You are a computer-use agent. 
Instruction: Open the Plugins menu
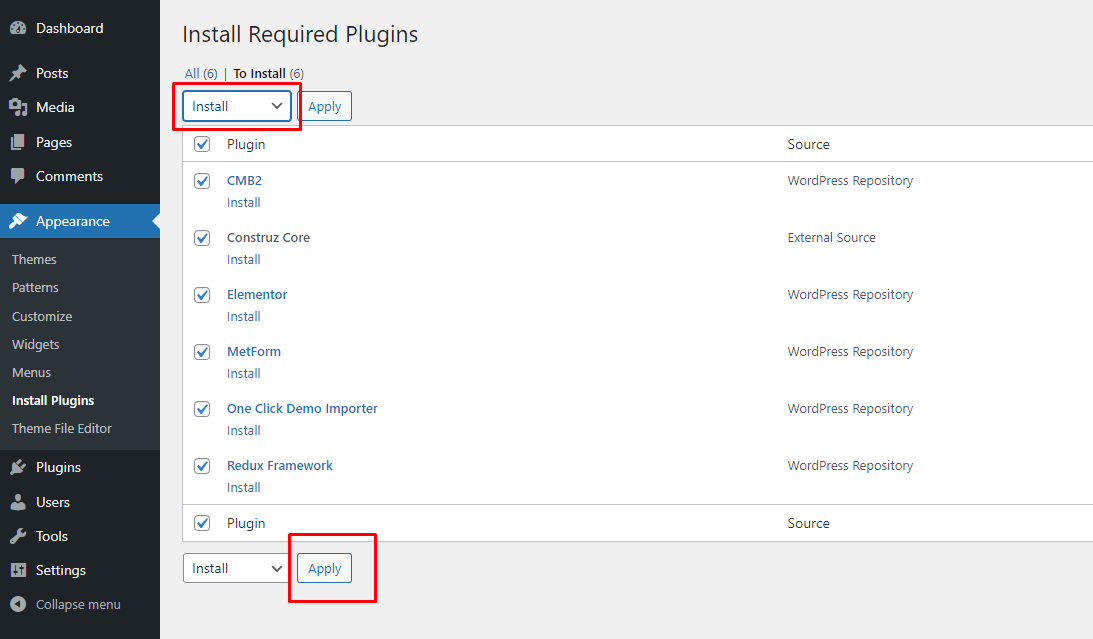pos(59,467)
